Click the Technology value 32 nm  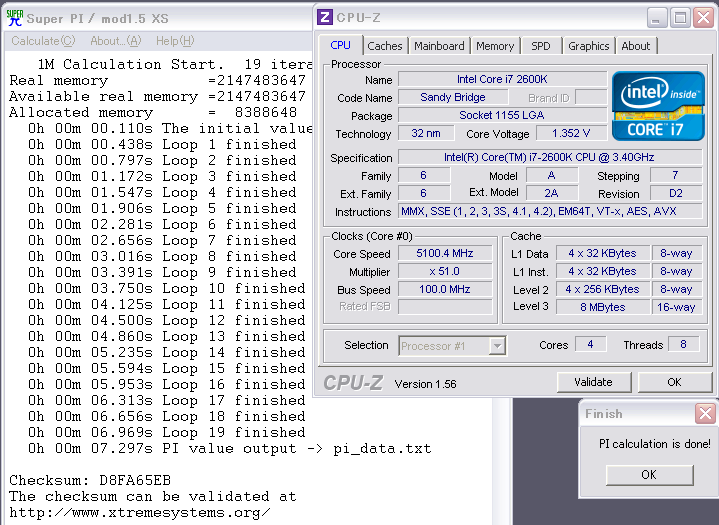click(426, 133)
